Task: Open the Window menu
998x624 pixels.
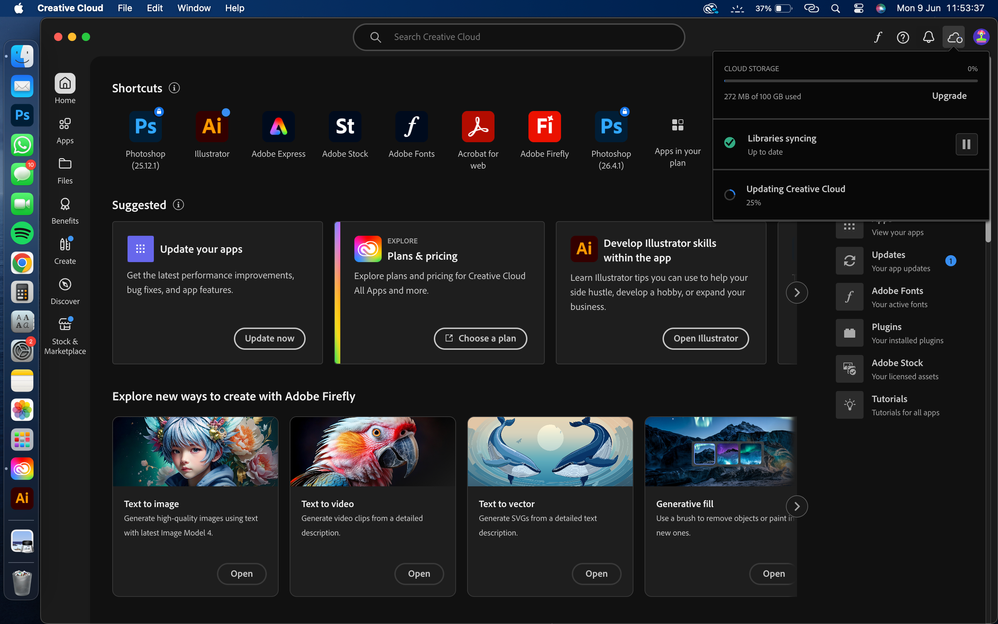Action: [193, 8]
